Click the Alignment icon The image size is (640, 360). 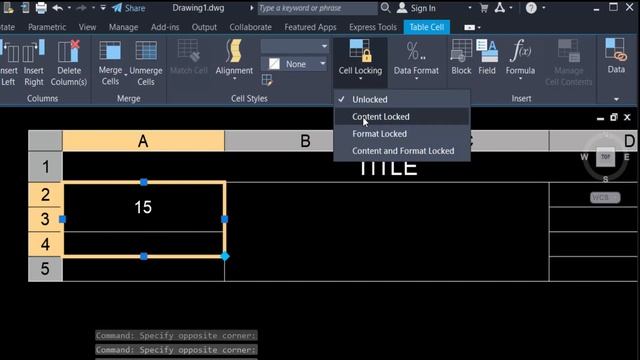click(x=234, y=51)
